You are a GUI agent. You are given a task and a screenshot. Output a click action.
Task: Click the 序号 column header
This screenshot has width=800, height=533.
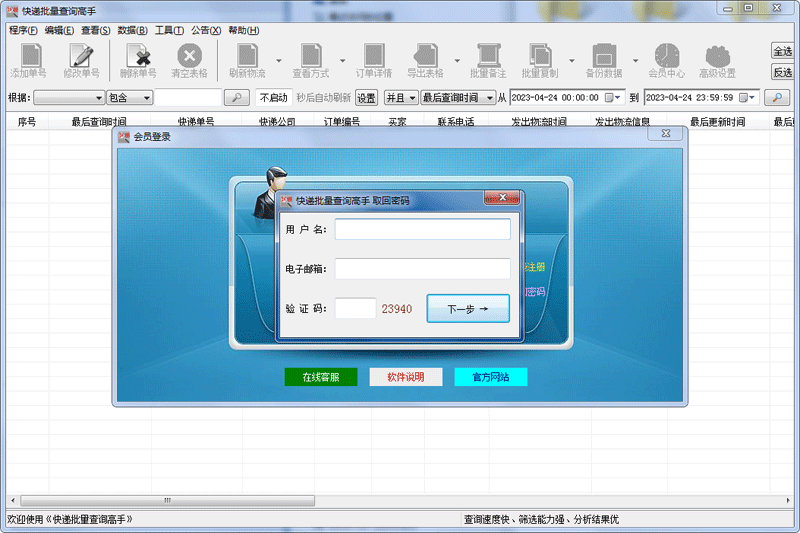tap(27, 122)
